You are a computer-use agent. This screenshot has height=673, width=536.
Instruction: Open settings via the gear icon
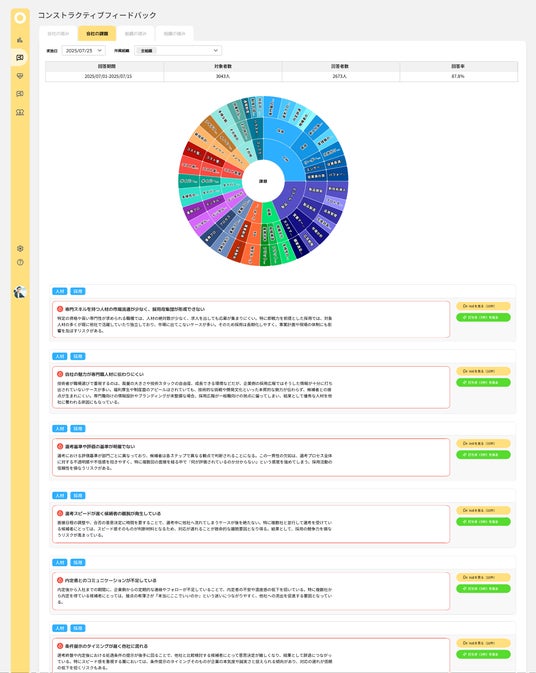click(x=20, y=249)
